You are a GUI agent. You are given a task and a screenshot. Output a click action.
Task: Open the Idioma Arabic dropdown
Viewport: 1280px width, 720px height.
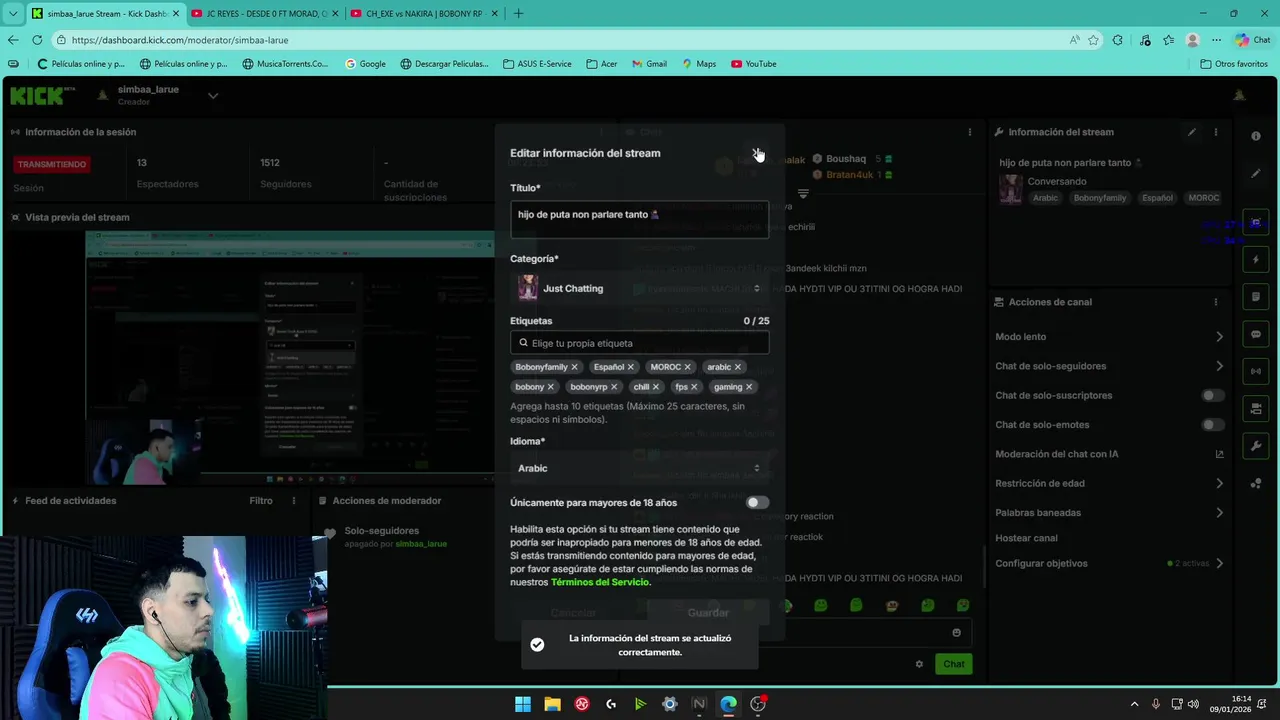pos(640,468)
